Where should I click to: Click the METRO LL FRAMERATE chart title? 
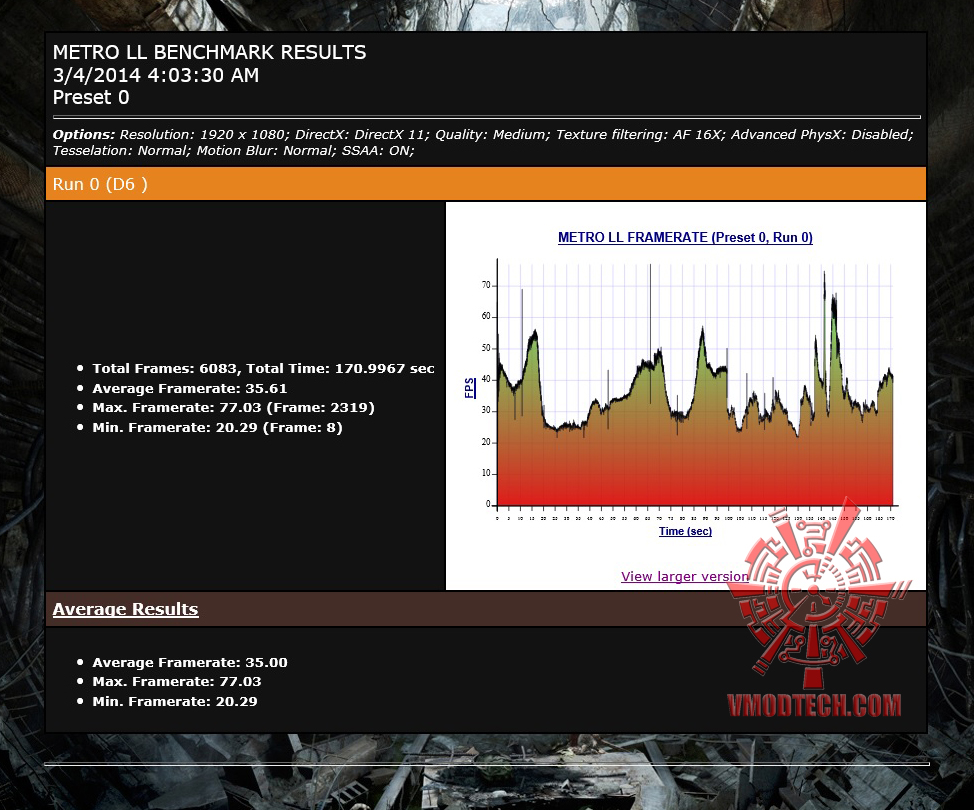coord(685,237)
